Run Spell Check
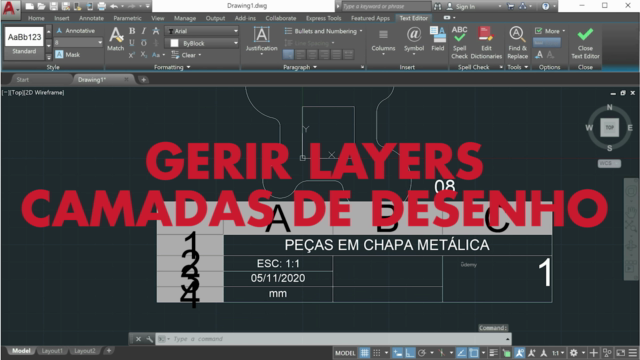 coord(460,42)
